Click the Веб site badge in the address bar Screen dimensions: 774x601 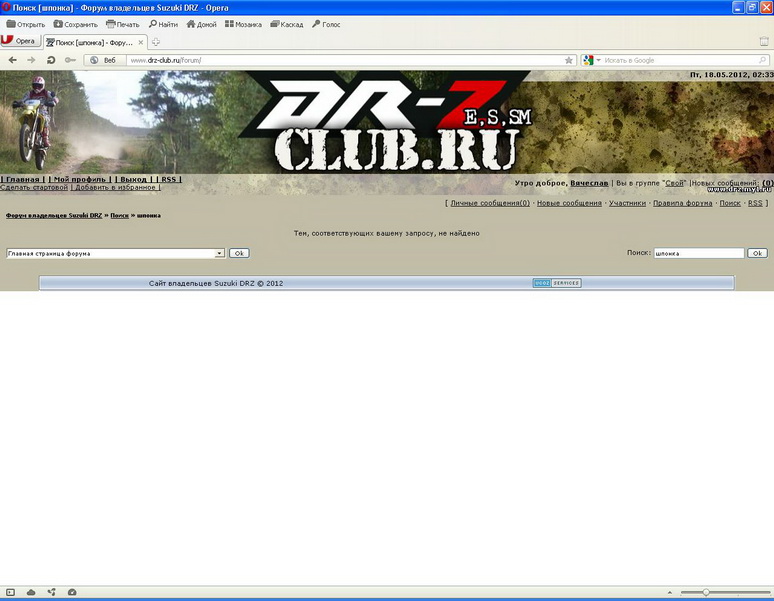(105, 60)
